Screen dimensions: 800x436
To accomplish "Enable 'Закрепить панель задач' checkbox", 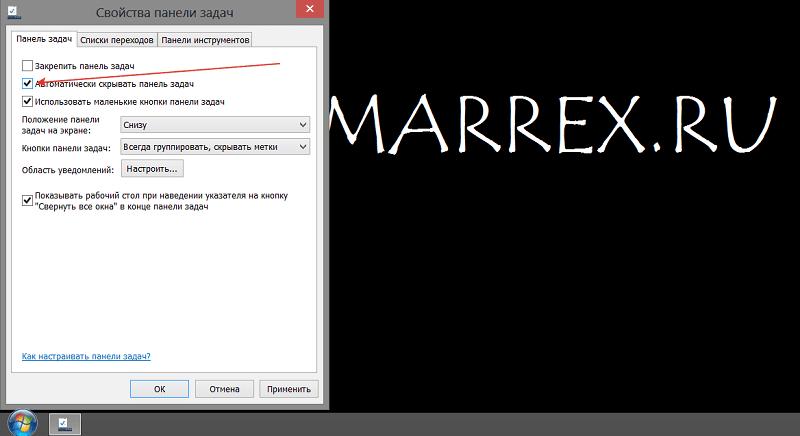I will (28, 66).
